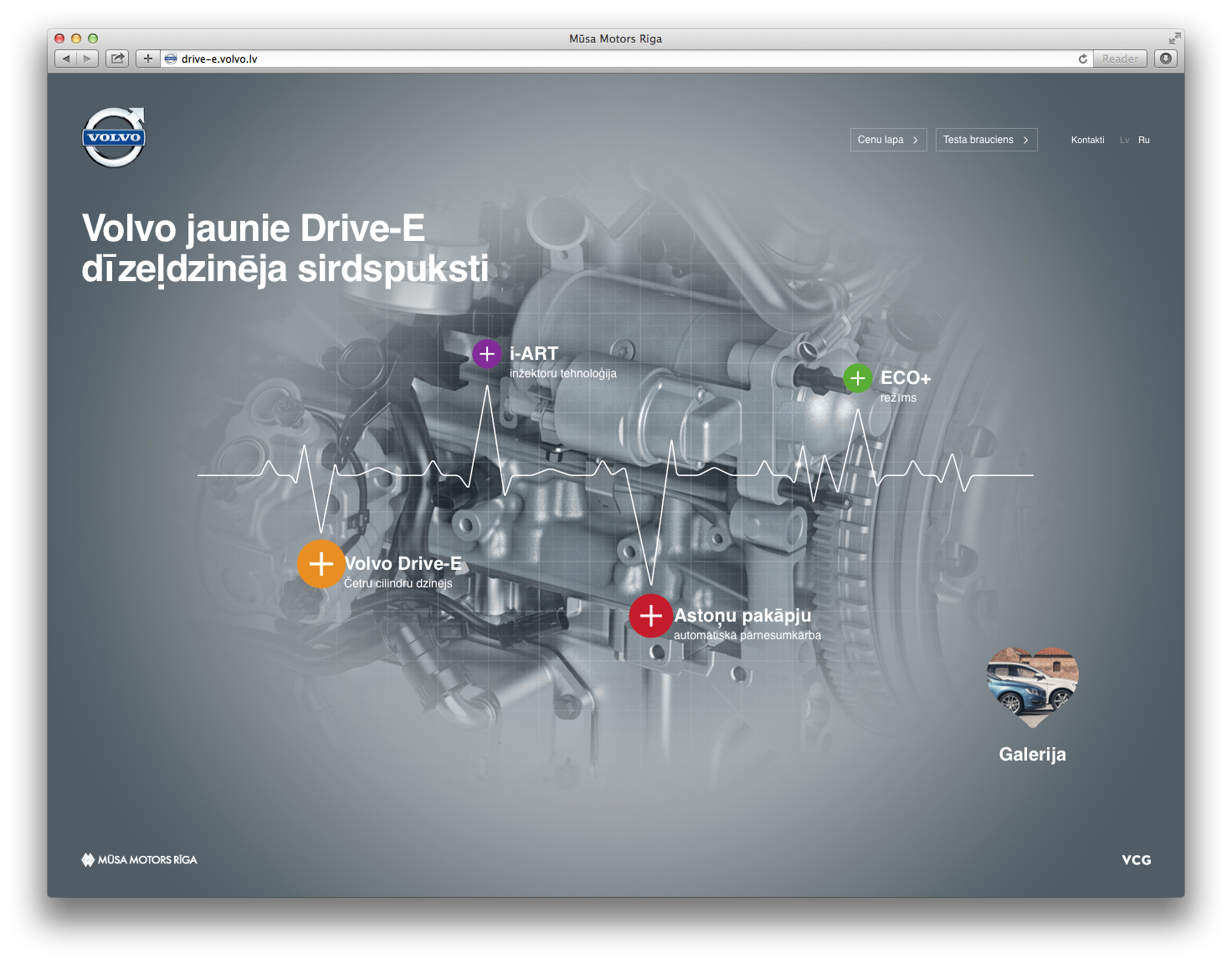Open the Testa brauciens button
The image size is (1232, 963).
pyautogui.click(x=987, y=140)
